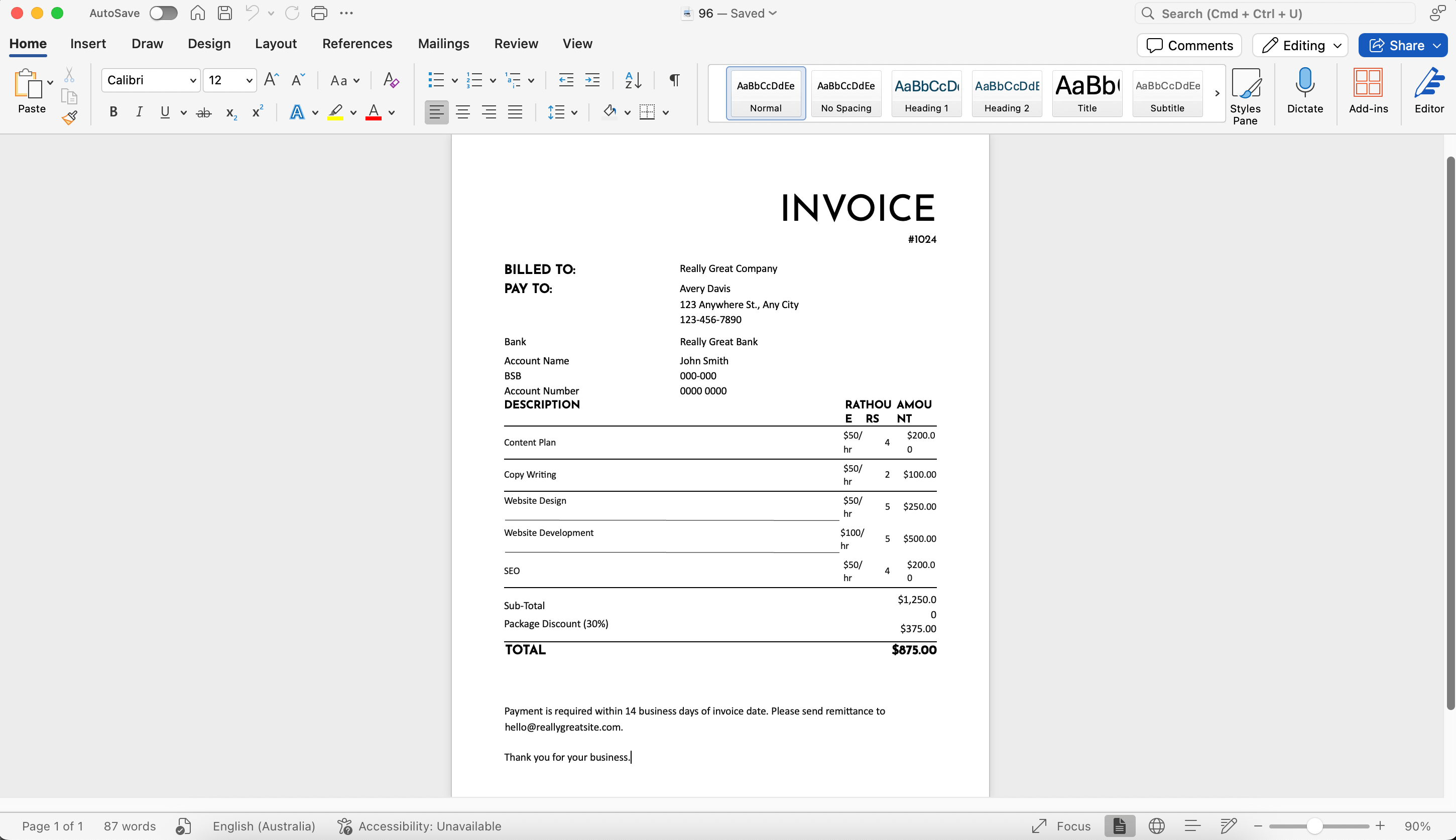Align text right
This screenshot has height=840, width=1456.
pos(489,112)
